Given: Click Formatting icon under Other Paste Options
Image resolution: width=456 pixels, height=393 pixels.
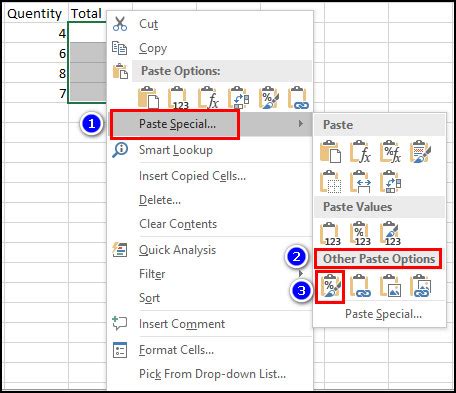Looking at the screenshot, I should coord(330,286).
